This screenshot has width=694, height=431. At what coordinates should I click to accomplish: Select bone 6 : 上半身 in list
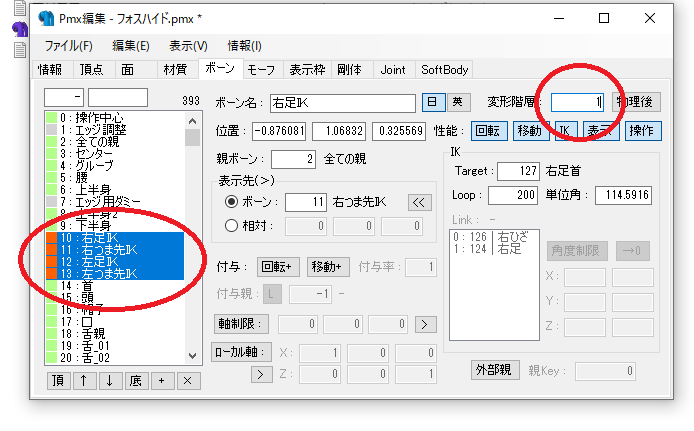coord(115,190)
